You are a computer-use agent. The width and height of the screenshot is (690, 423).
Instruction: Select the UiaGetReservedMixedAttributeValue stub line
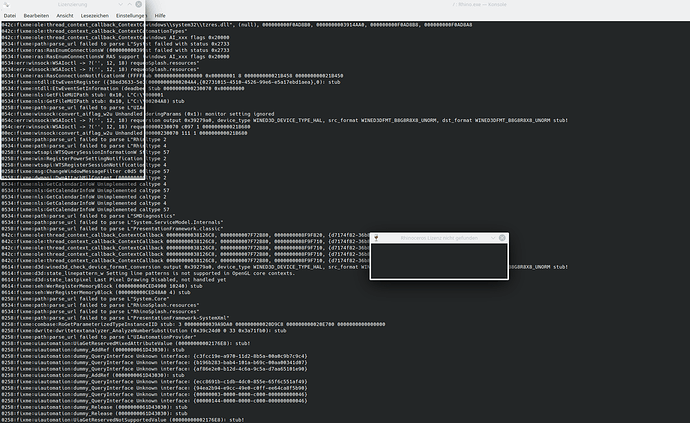[126, 343]
